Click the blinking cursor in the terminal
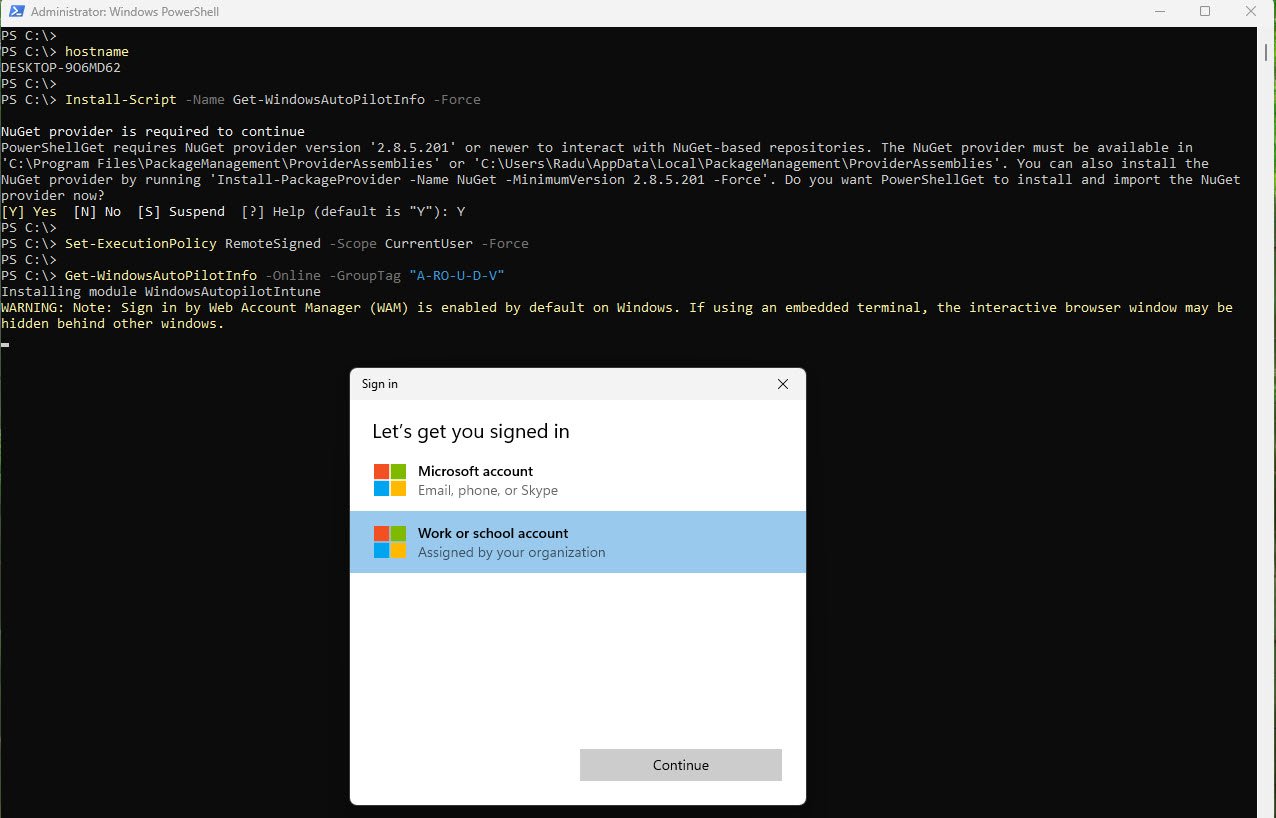The image size is (1276, 818). click(x=5, y=344)
